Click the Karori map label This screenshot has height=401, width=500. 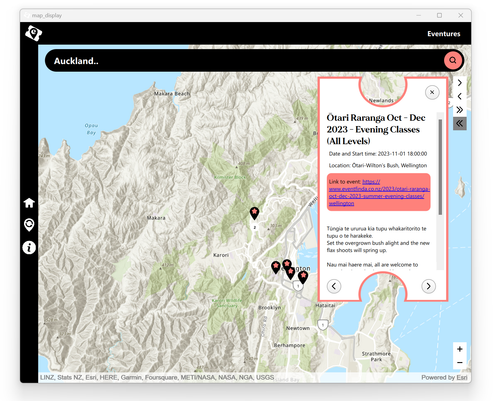(x=221, y=255)
